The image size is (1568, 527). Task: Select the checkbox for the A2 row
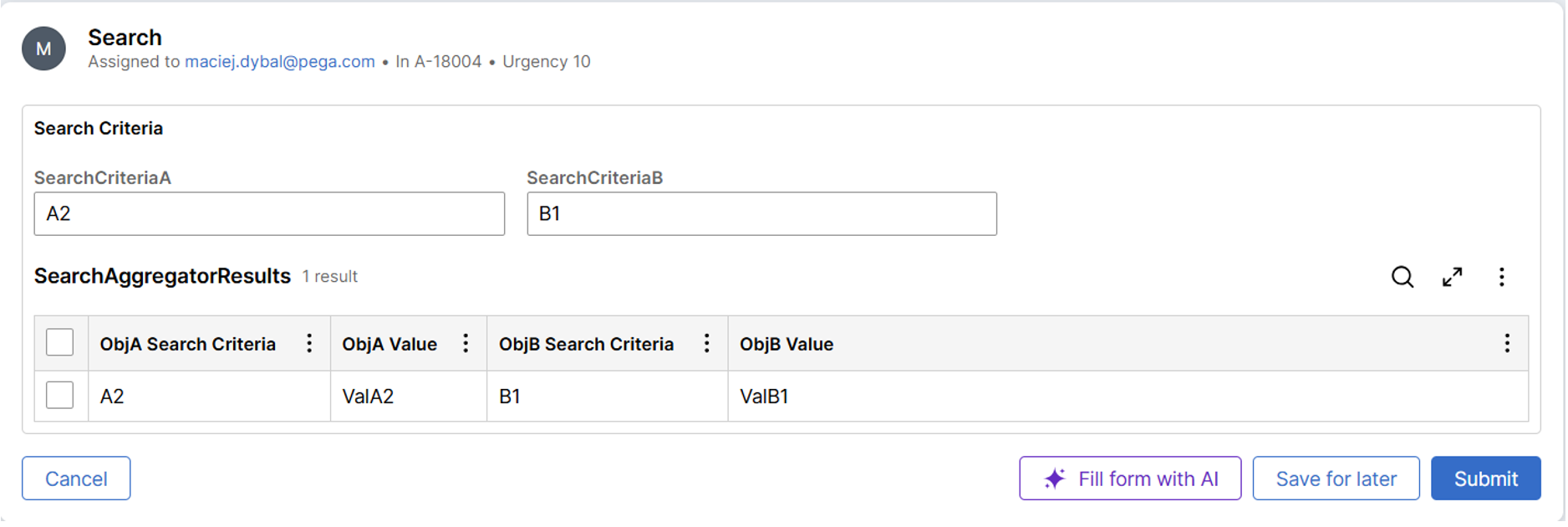[x=60, y=396]
